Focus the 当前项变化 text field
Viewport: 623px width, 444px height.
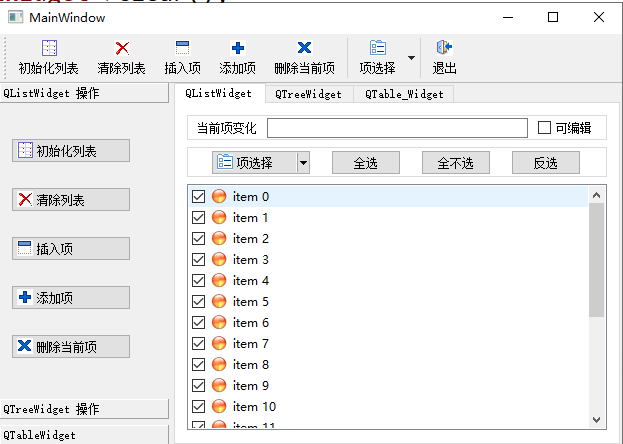tap(397, 128)
